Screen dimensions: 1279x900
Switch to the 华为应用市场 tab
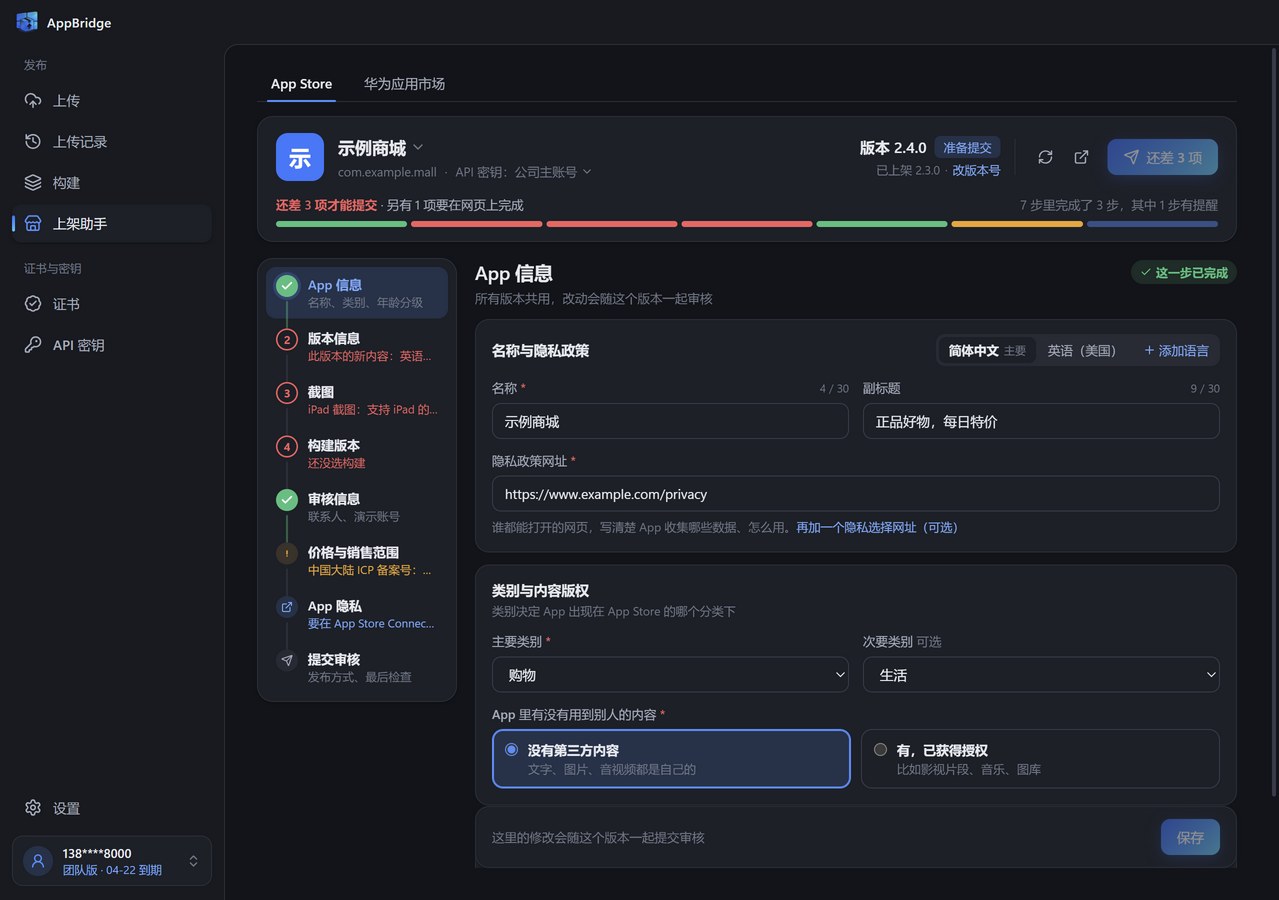pos(404,84)
